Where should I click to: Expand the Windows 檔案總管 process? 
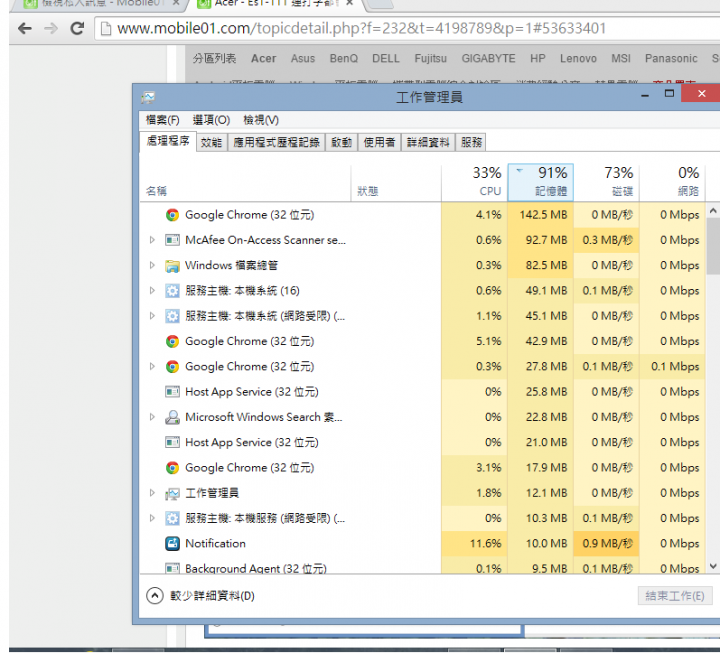pyautogui.click(x=152, y=265)
